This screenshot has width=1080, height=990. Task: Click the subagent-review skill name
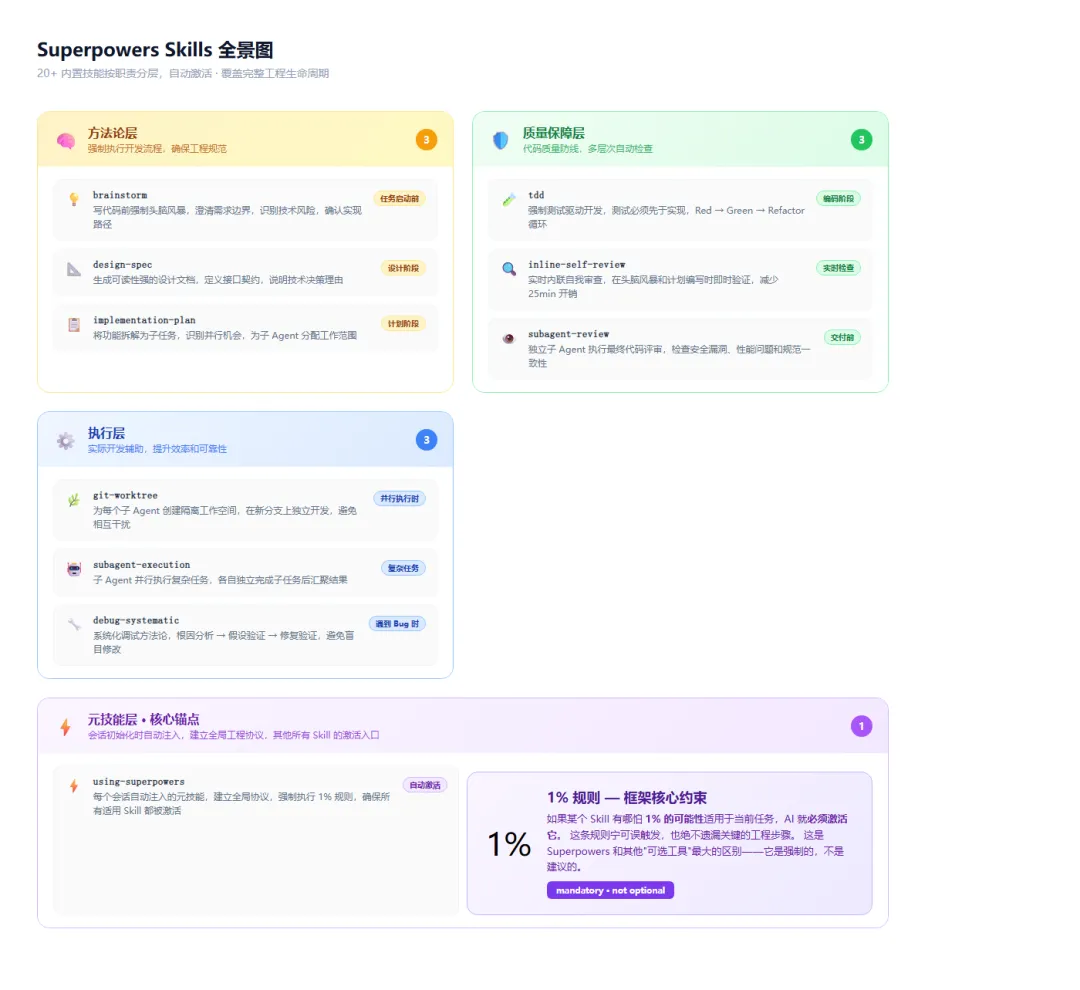click(568, 335)
